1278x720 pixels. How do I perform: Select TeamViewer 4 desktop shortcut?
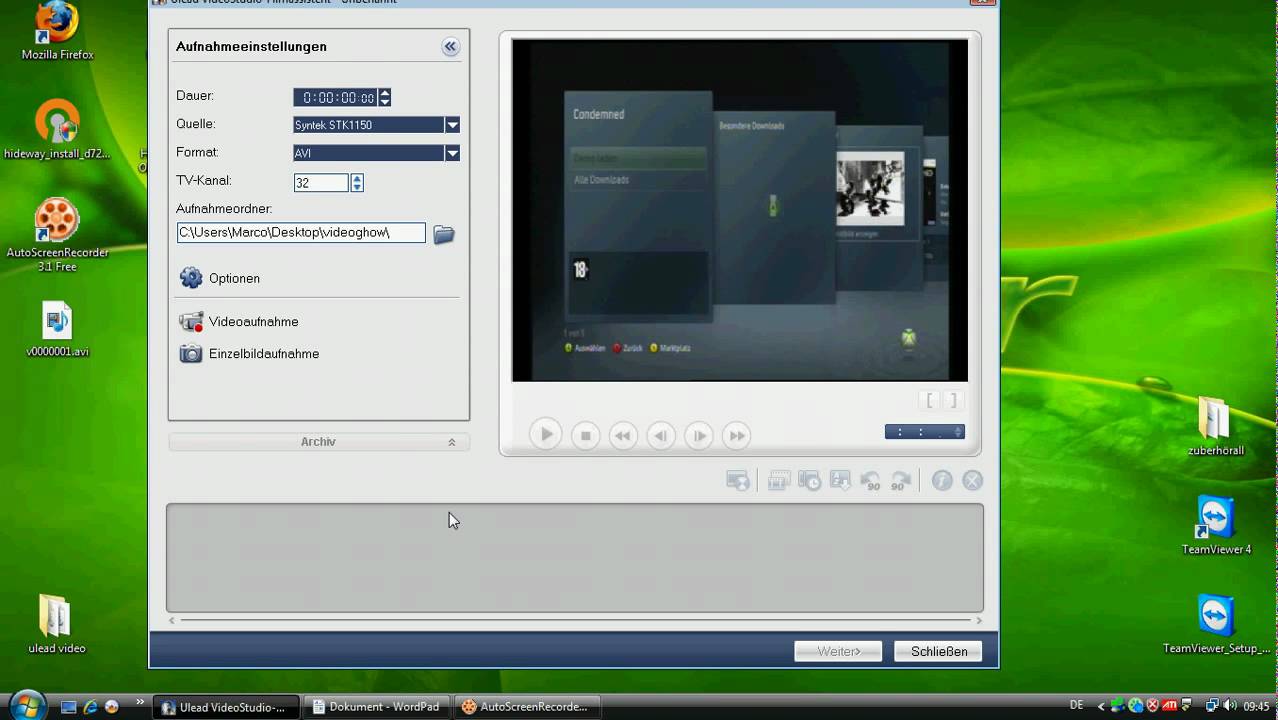coord(1216,525)
